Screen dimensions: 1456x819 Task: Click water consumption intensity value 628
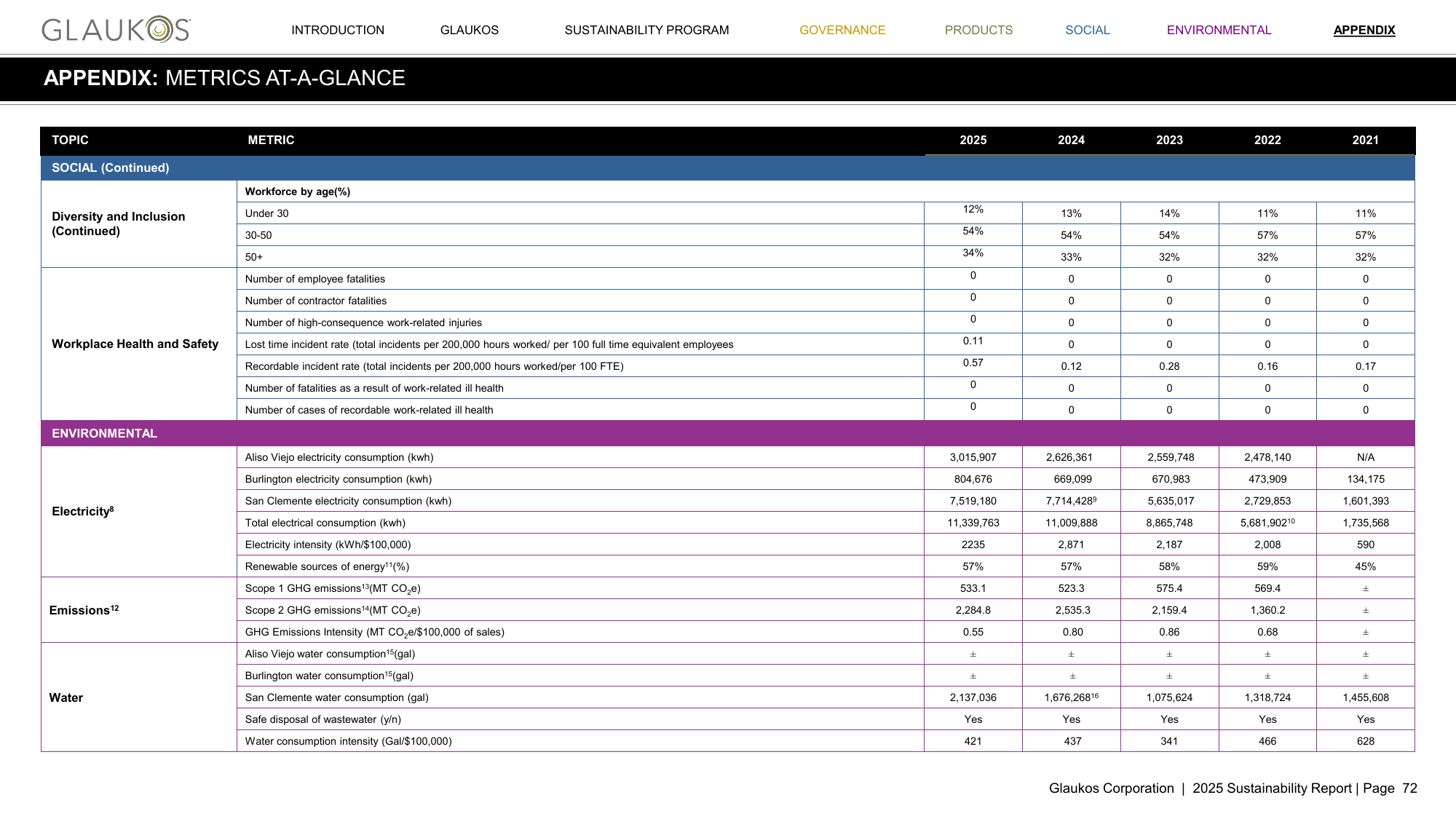click(1366, 741)
